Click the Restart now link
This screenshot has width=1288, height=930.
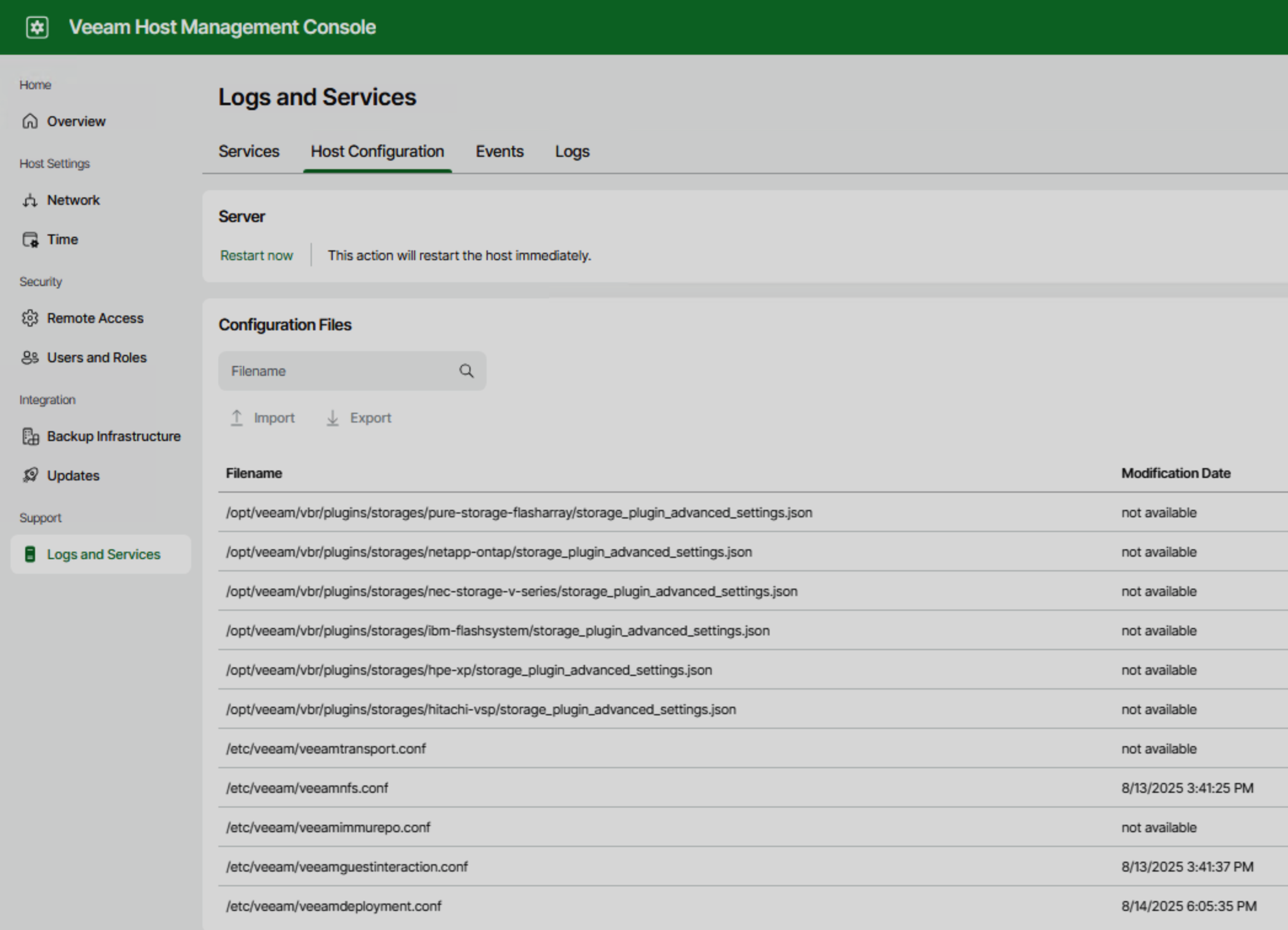256,255
